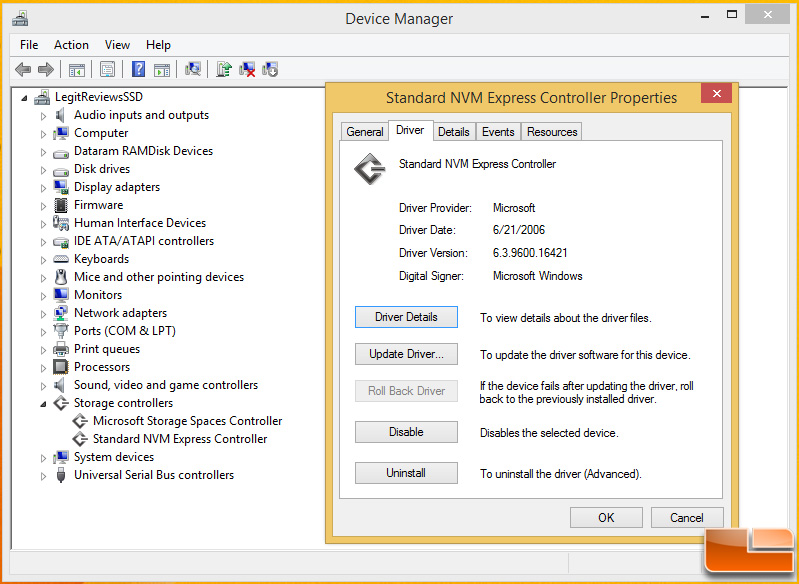
Task: Click the Disk drives category icon
Action: point(61,171)
